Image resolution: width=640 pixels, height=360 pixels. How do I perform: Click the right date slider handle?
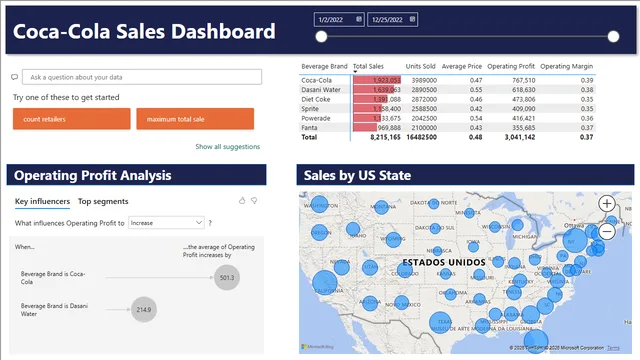(613, 36)
